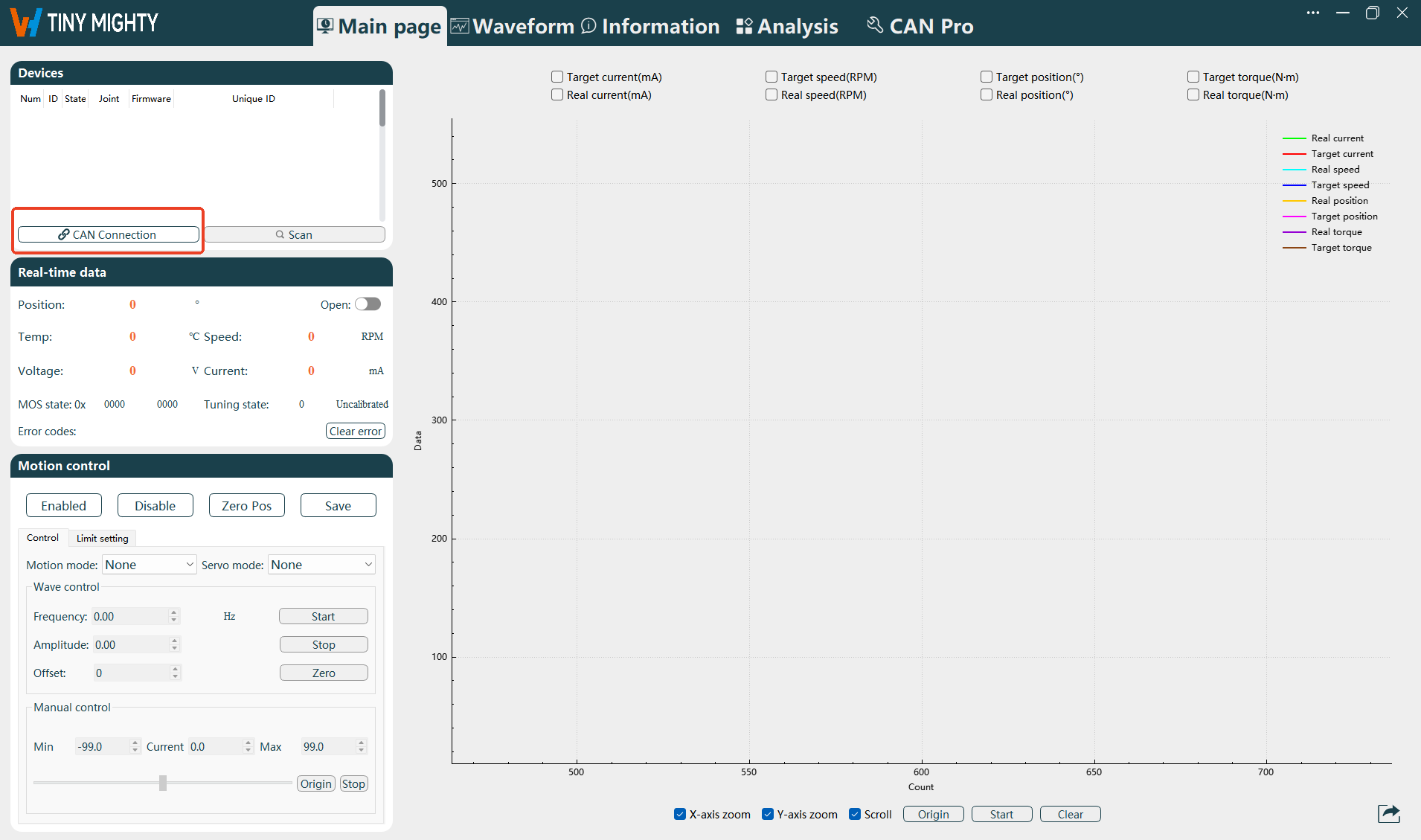The height and width of the screenshot is (840, 1421).
Task: Click the Tiny Mighty logo
Action: [83, 22]
